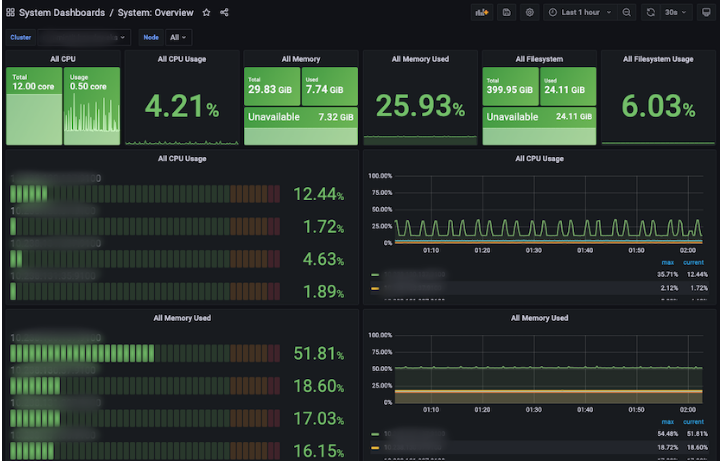Click the 35.71% max value in CPU legend
This screenshot has width=724, height=472.
coord(668,275)
